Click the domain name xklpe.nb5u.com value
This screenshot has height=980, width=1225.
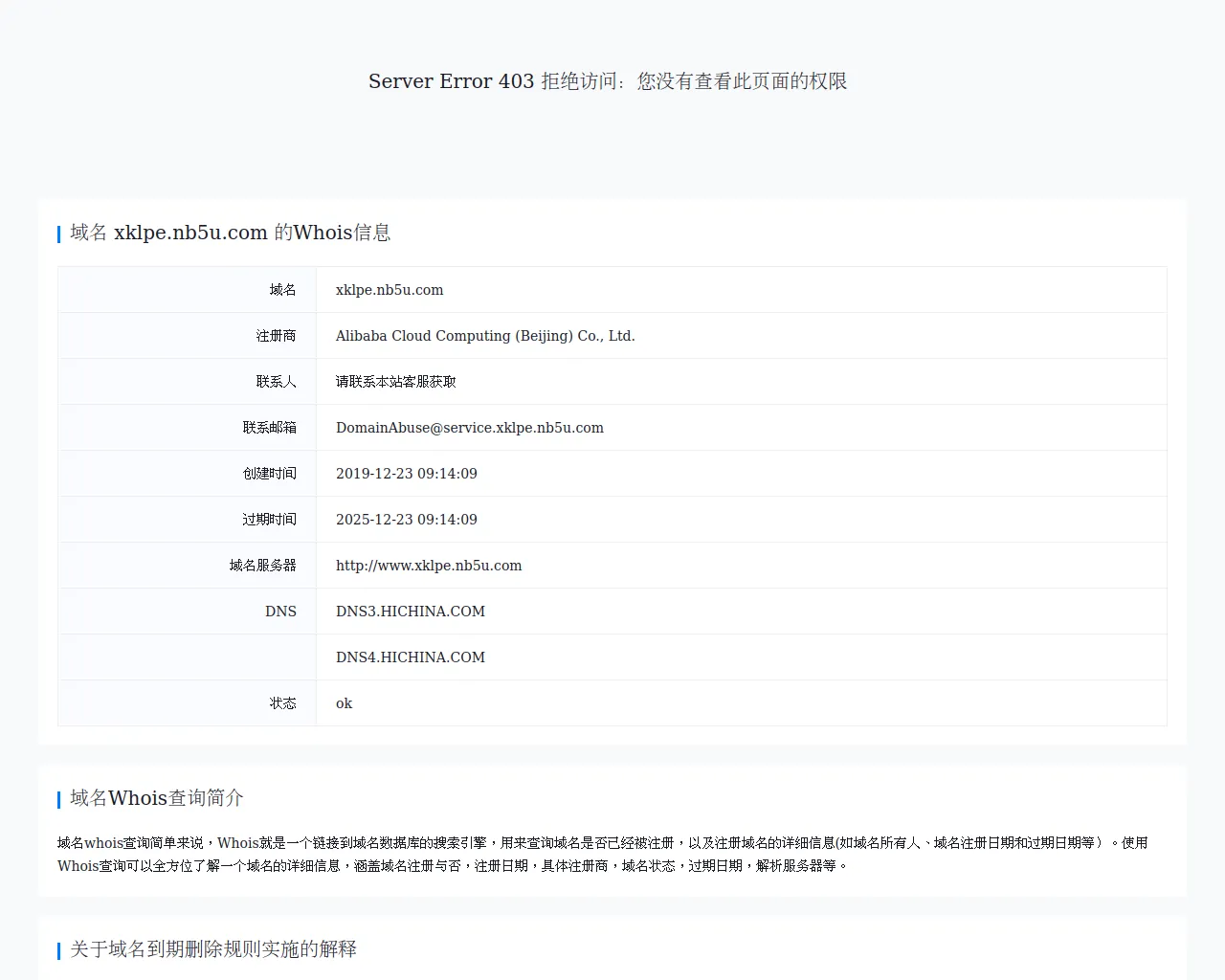tap(389, 289)
